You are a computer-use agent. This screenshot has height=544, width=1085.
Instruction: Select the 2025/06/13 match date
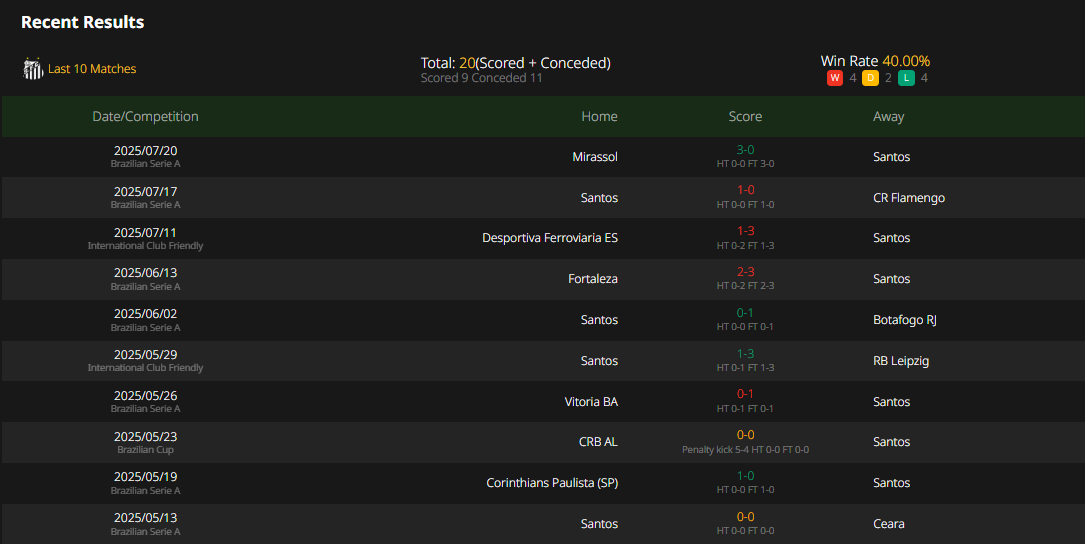[145, 273]
